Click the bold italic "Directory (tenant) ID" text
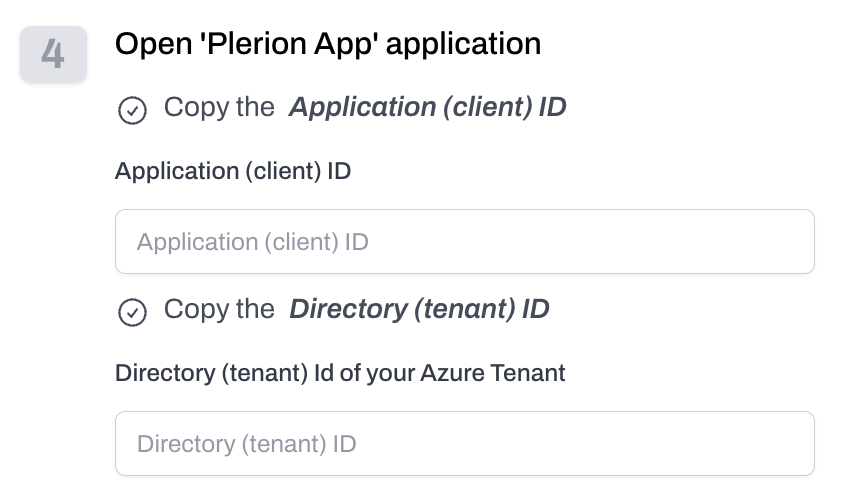The width and height of the screenshot is (848, 496). point(419,309)
